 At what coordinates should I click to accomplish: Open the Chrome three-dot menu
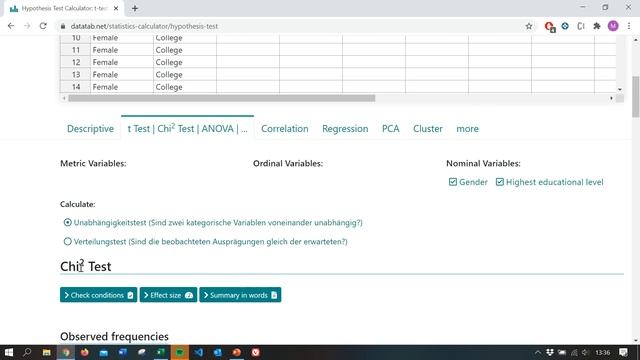pos(629,26)
